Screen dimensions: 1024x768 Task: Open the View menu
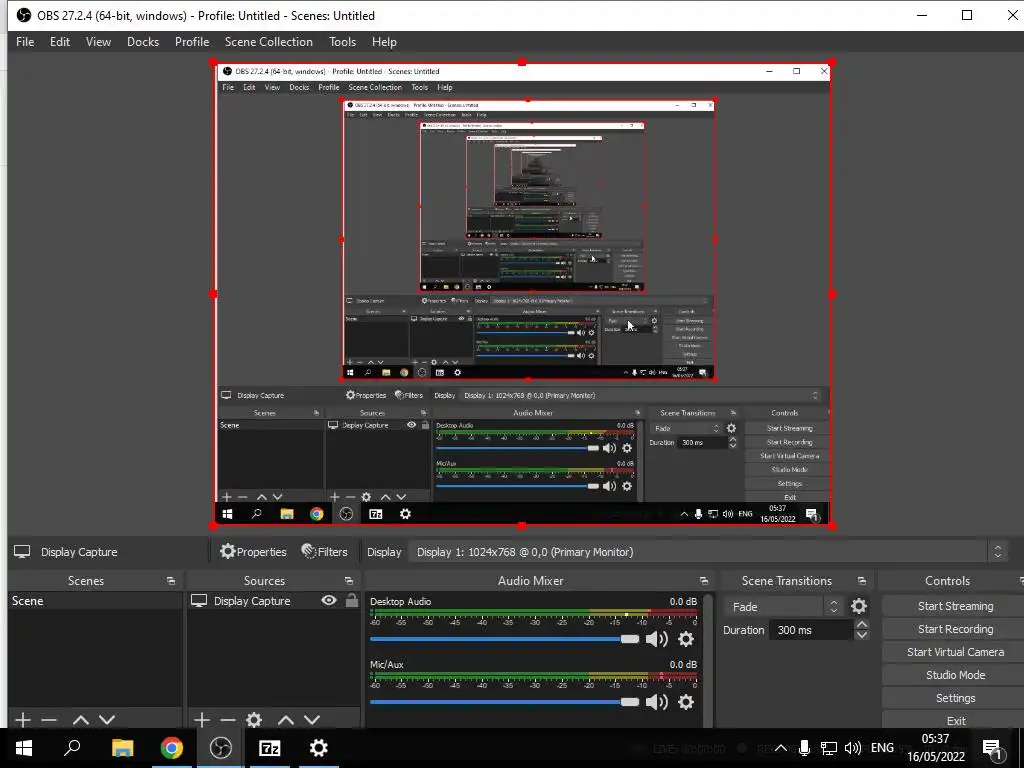pos(98,42)
